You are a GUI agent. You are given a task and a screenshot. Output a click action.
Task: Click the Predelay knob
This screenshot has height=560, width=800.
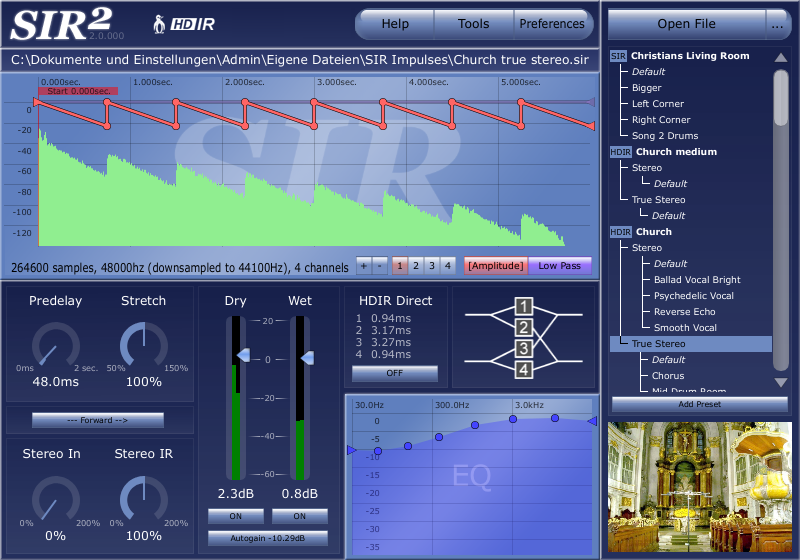coord(56,345)
